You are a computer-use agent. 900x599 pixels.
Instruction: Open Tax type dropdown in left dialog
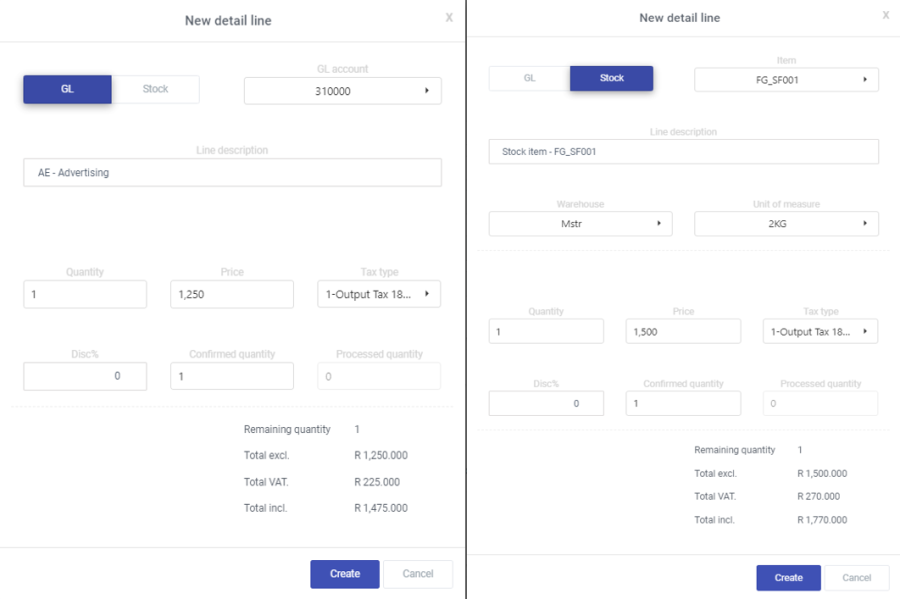coord(378,294)
